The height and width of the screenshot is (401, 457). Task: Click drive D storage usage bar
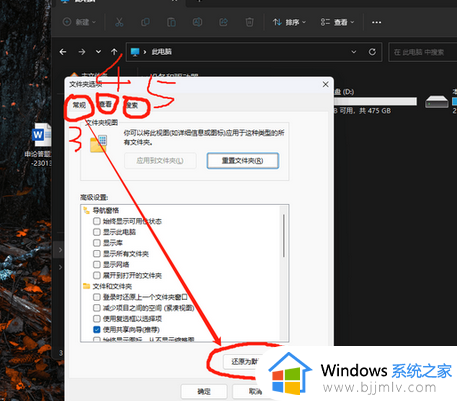[376, 102]
